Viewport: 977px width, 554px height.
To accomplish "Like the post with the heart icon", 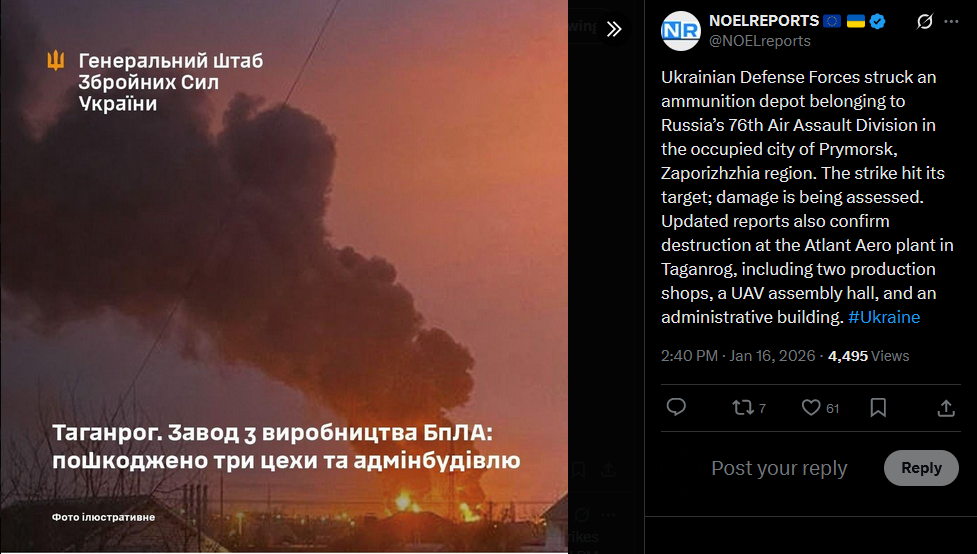I will [811, 408].
